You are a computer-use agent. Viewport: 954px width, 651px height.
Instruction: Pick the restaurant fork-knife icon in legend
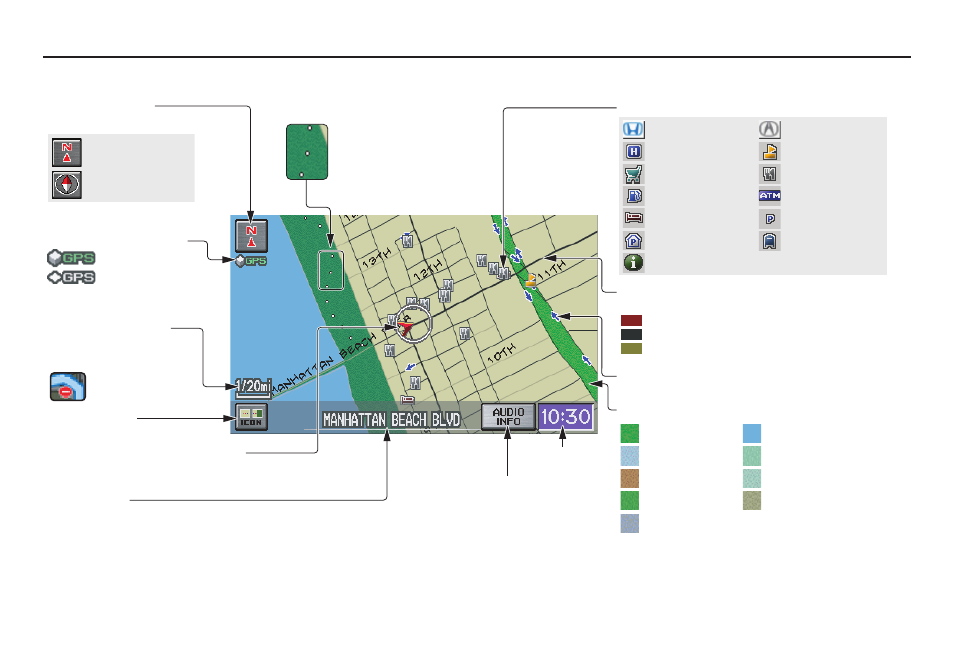770,175
